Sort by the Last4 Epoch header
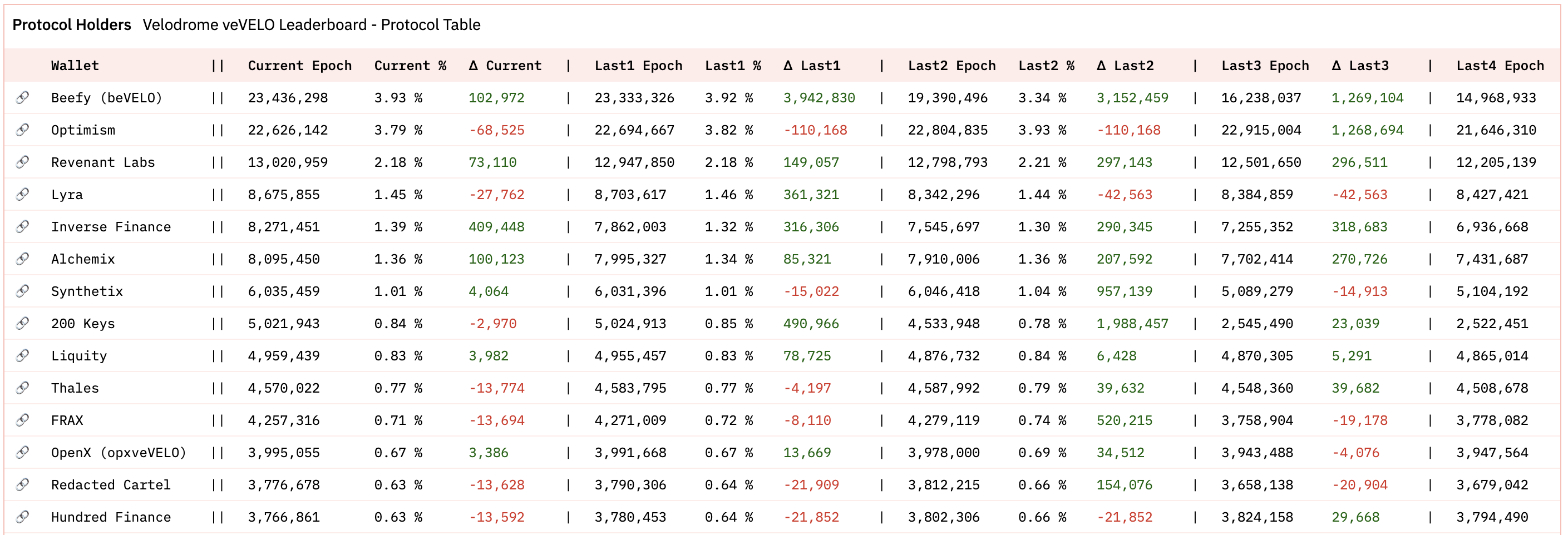The width and height of the screenshot is (1568, 535). tap(1499, 66)
